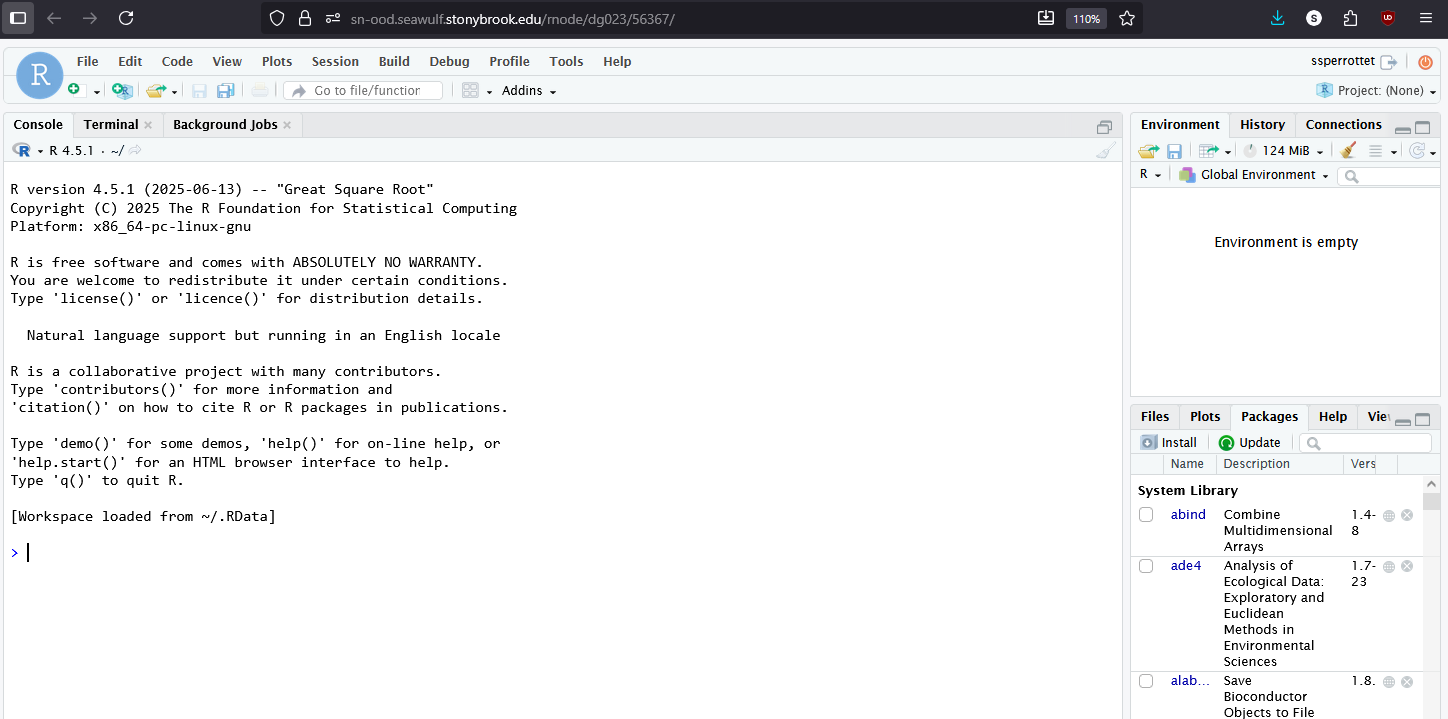Open the abind package documentation link
Screen dimensions: 1448x719
click(x=1188, y=514)
